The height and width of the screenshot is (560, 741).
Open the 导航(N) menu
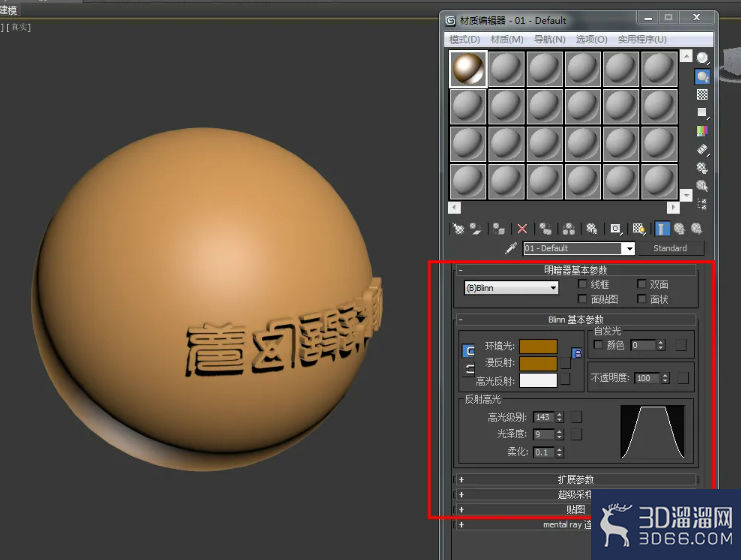(x=550, y=39)
